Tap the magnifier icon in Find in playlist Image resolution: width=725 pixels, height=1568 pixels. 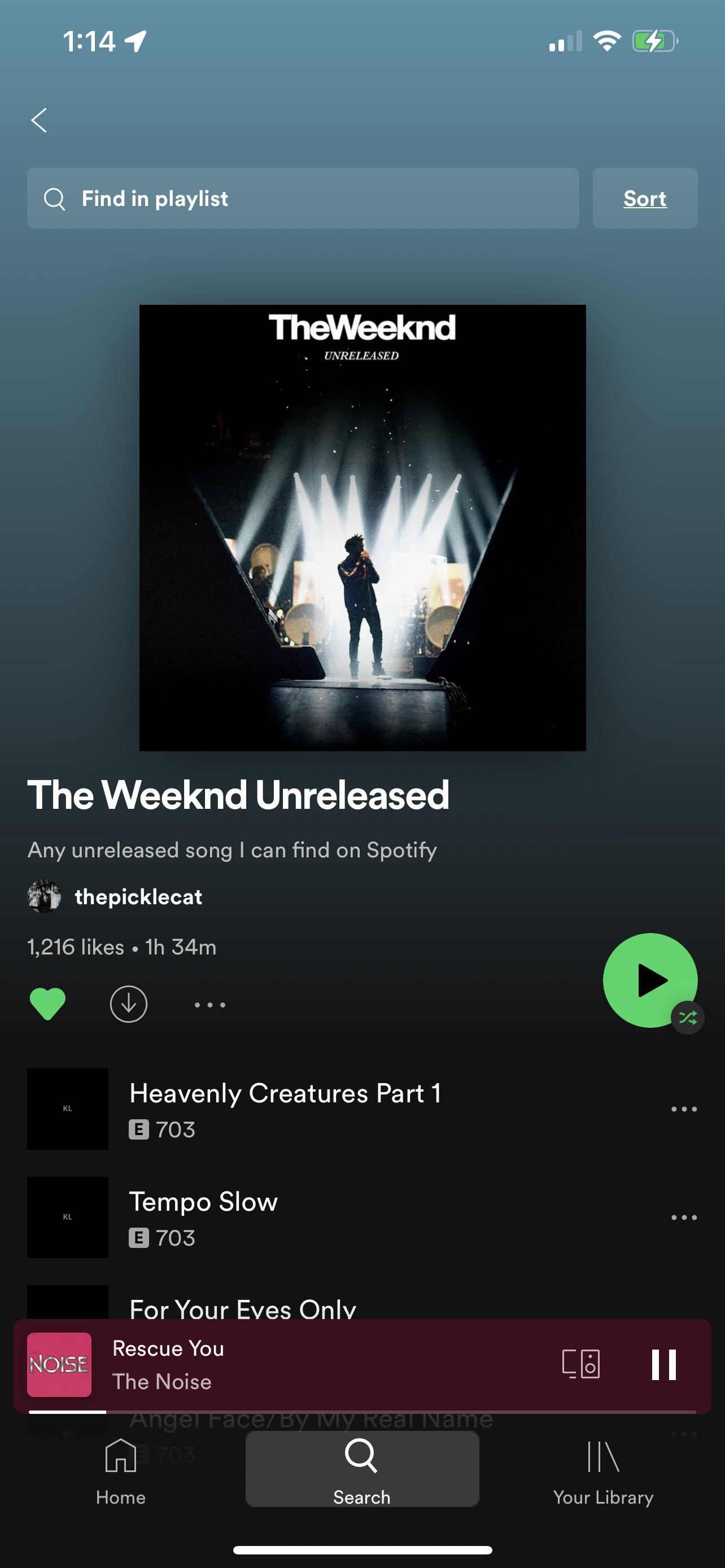click(x=55, y=199)
